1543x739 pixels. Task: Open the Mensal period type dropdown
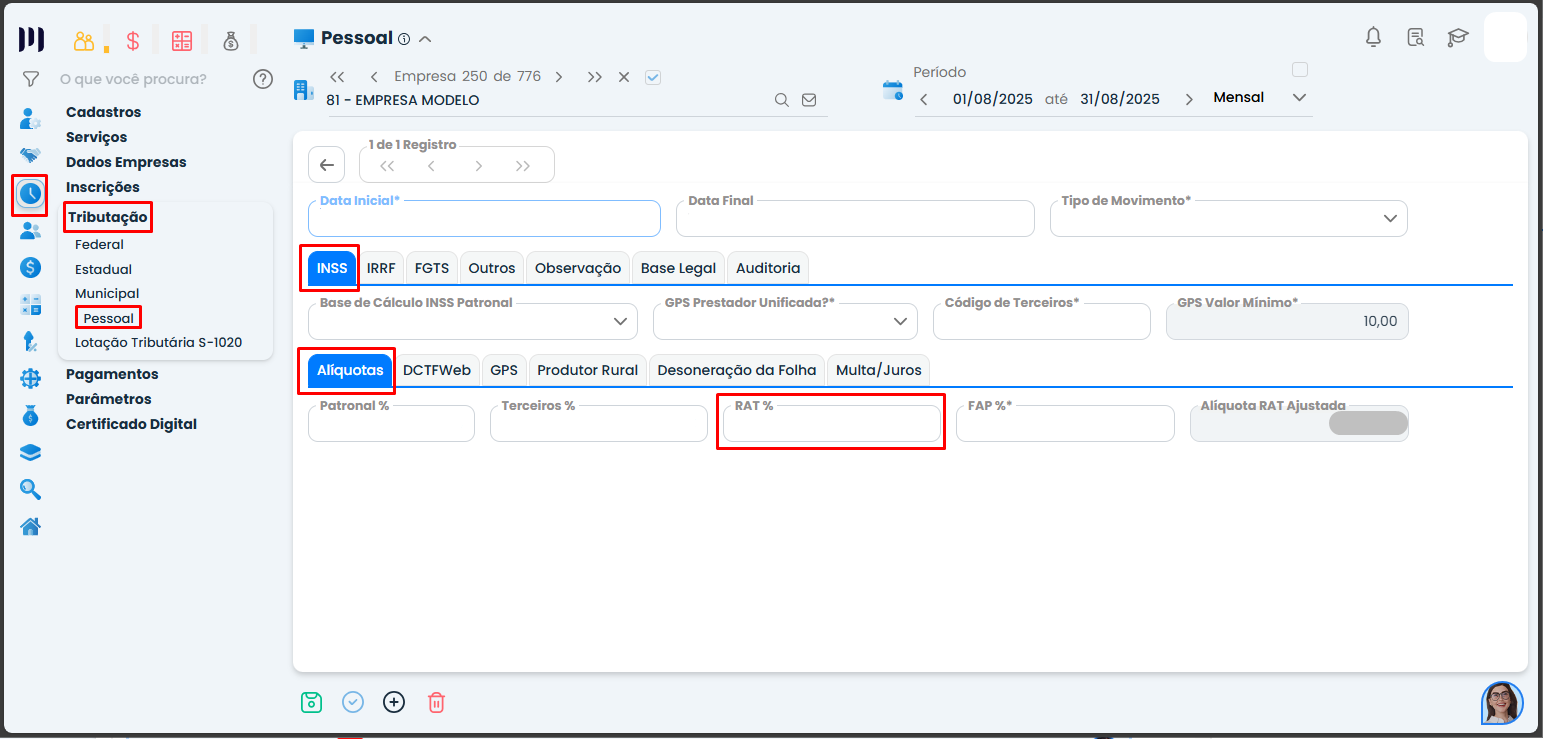pos(1299,98)
